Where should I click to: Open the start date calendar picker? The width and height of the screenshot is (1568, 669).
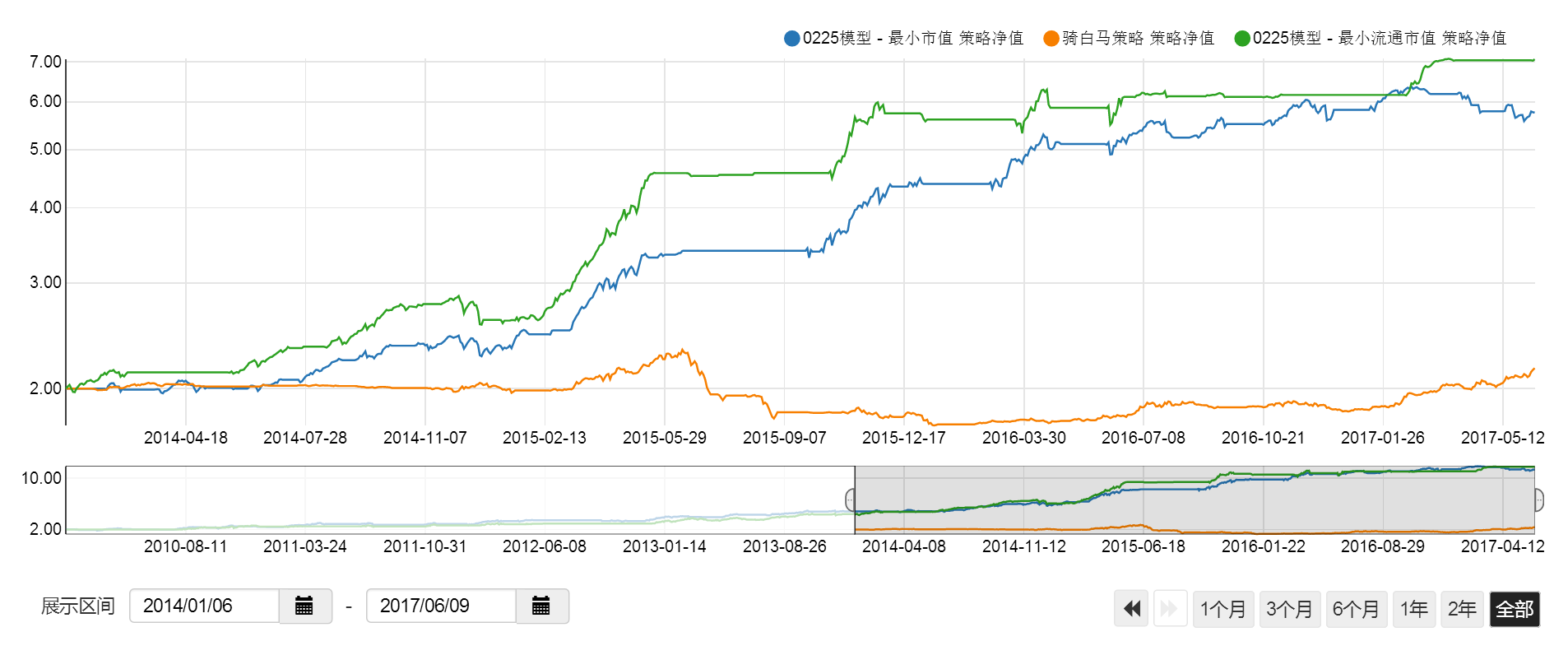point(305,606)
